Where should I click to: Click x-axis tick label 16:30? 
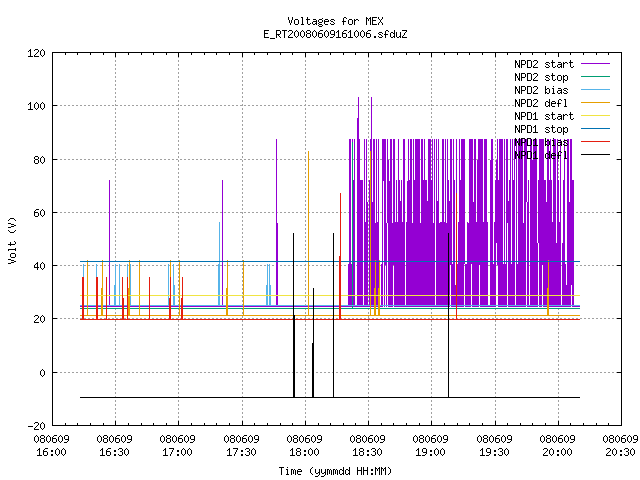pos(115,453)
